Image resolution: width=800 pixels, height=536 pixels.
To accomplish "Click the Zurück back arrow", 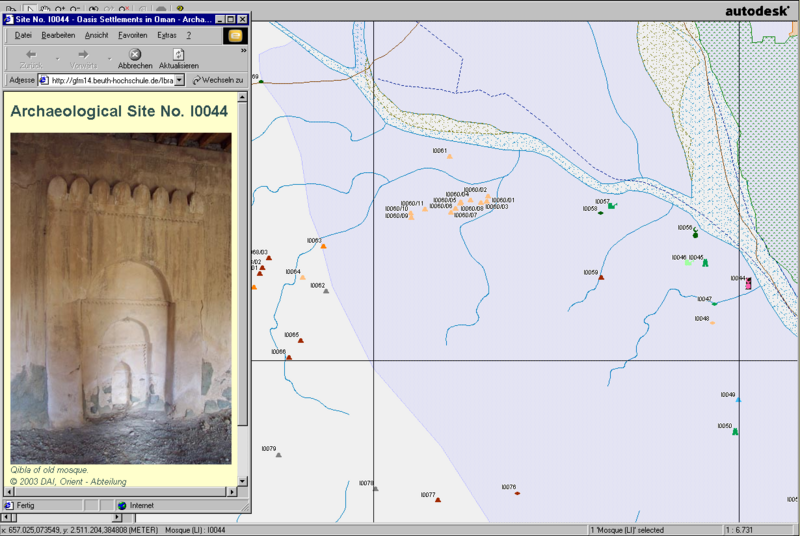I will coord(31,54).
